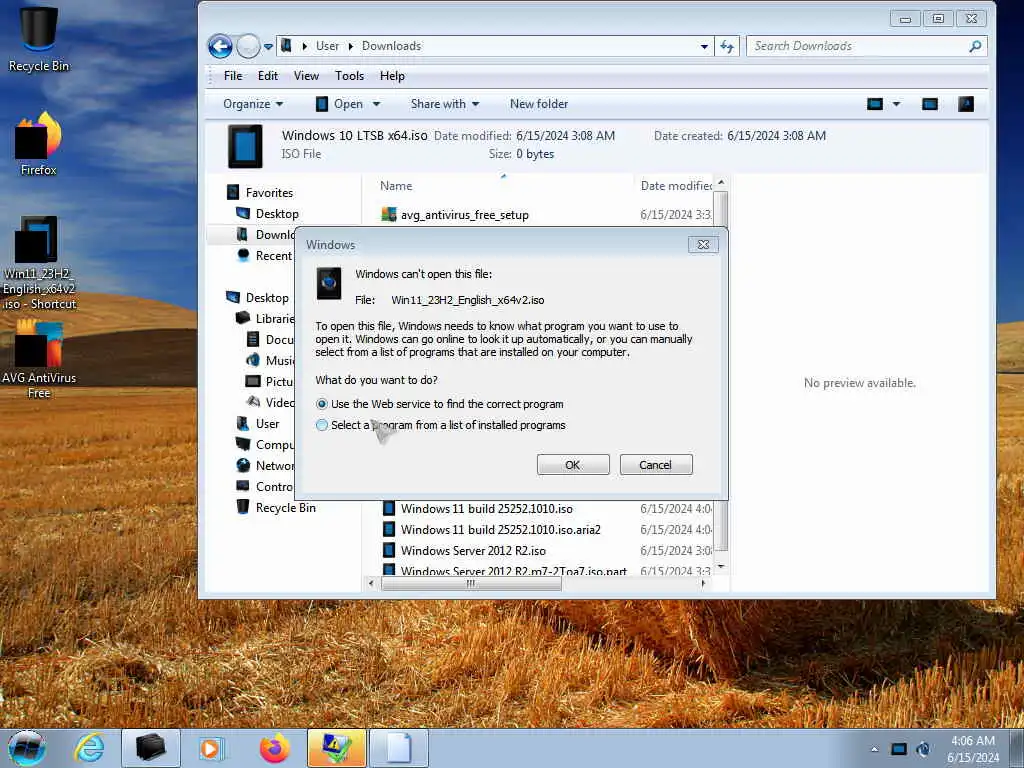Click the network tray icon
The height and width of the screenshot is (768, 1024).
pos(899,749)
